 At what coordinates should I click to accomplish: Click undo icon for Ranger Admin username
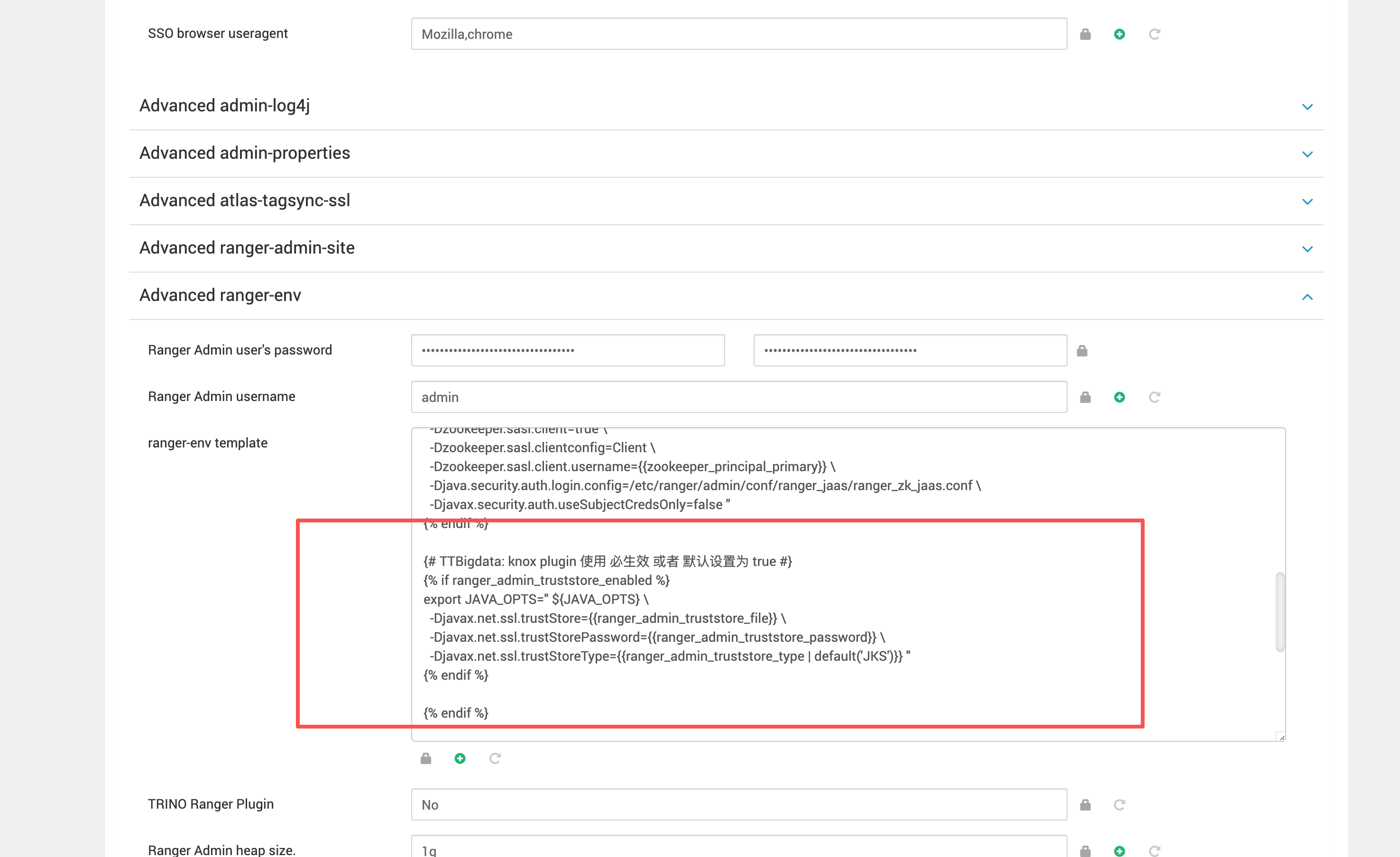coord(1154,397)
